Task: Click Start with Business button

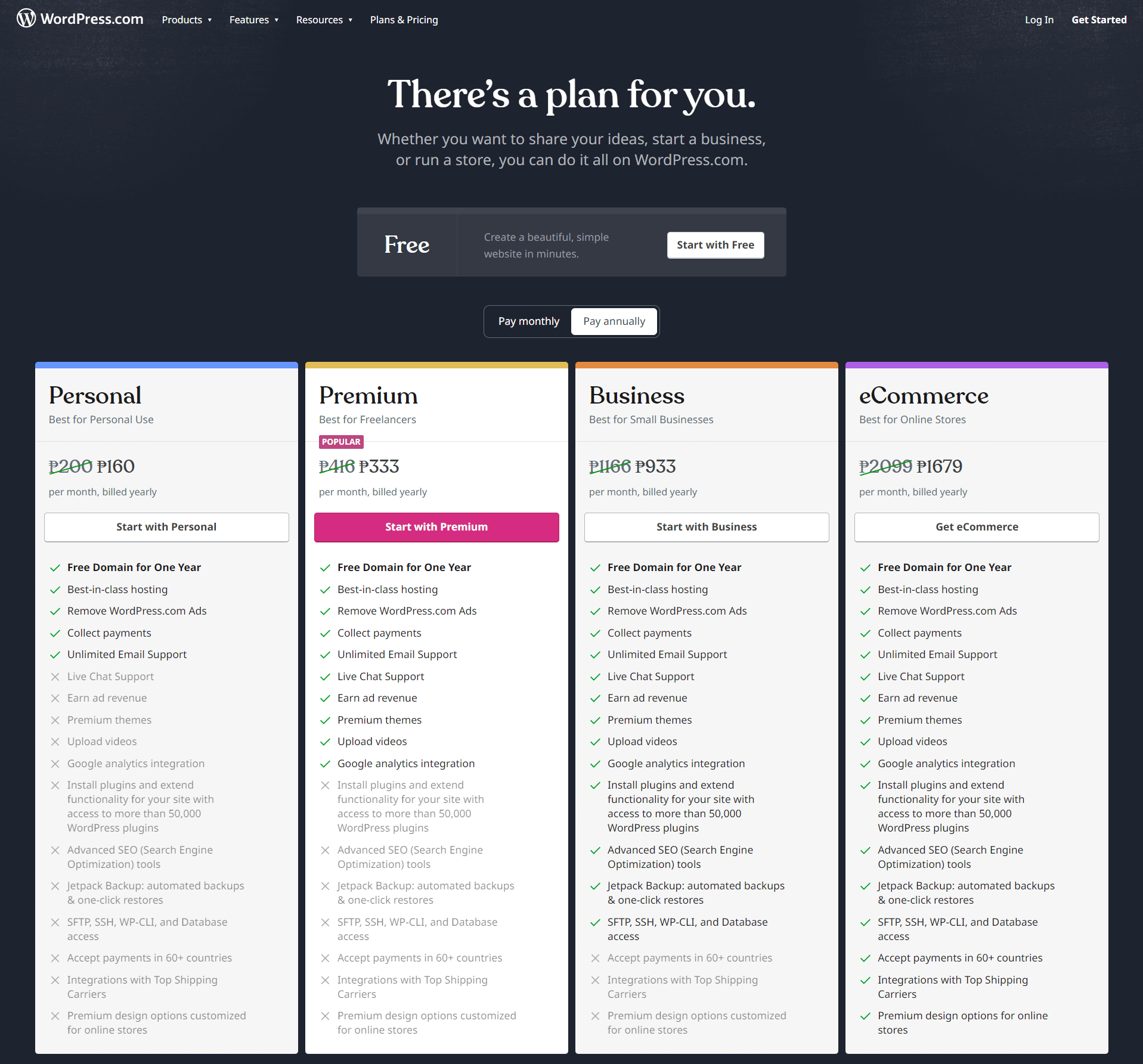Action: point(707,527)
